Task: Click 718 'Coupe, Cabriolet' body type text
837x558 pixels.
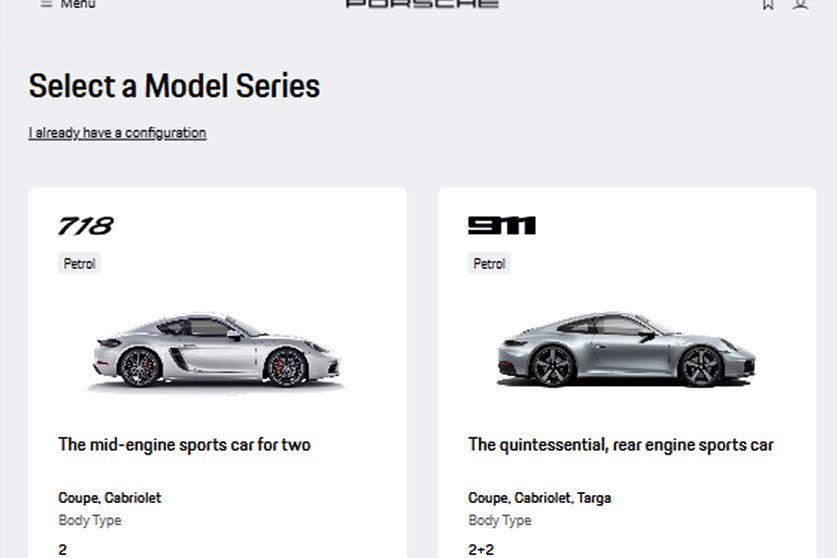Action: tap(110, 498)
